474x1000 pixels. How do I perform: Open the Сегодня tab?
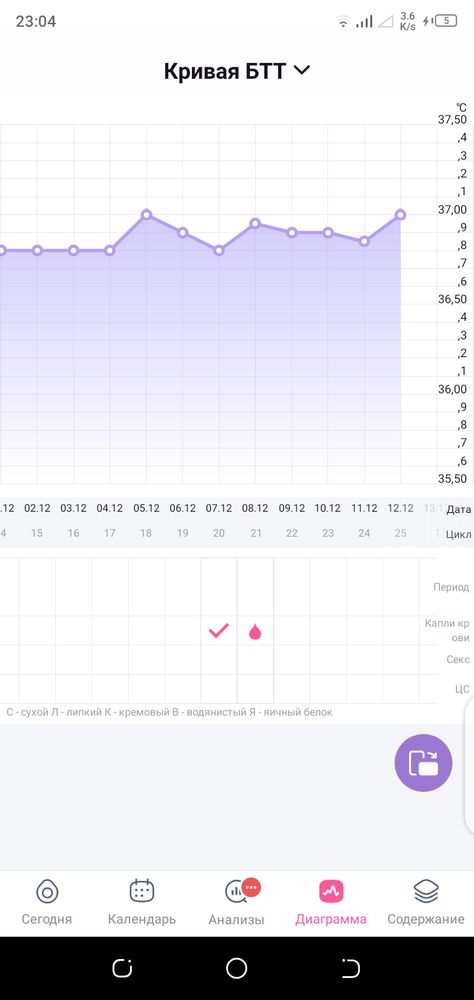coord(47,902)
